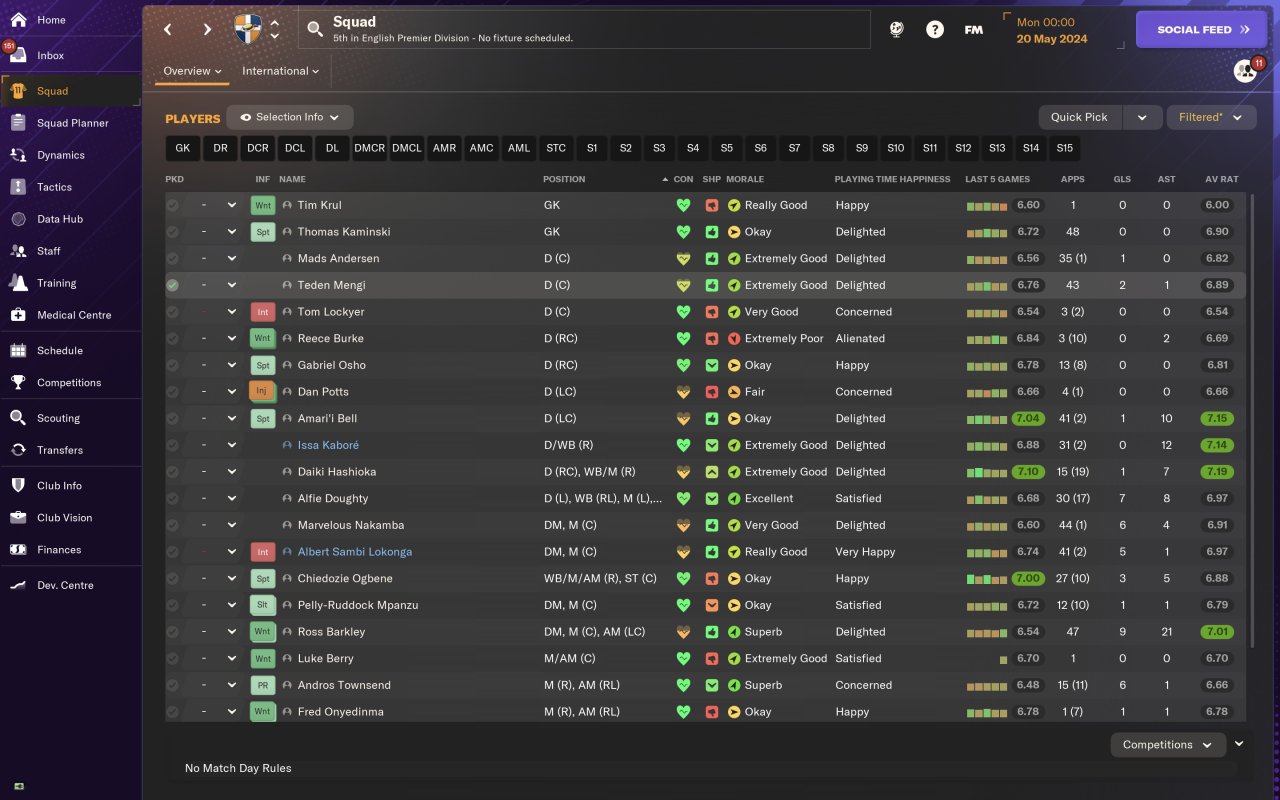Expand the chevron right of Competitions dropdown
Image resolution: width=1280 pixels, height=800 pixels.
point(1240,744)
